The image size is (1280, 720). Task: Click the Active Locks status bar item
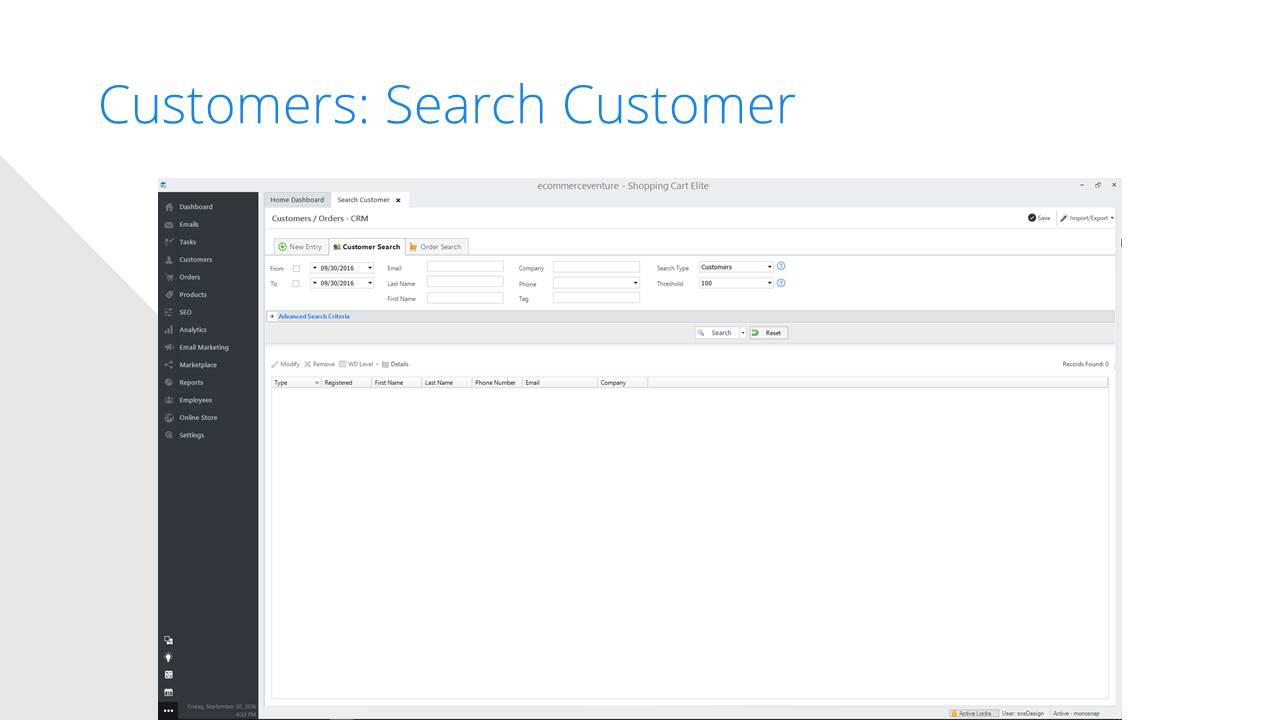tap(972, 713)
